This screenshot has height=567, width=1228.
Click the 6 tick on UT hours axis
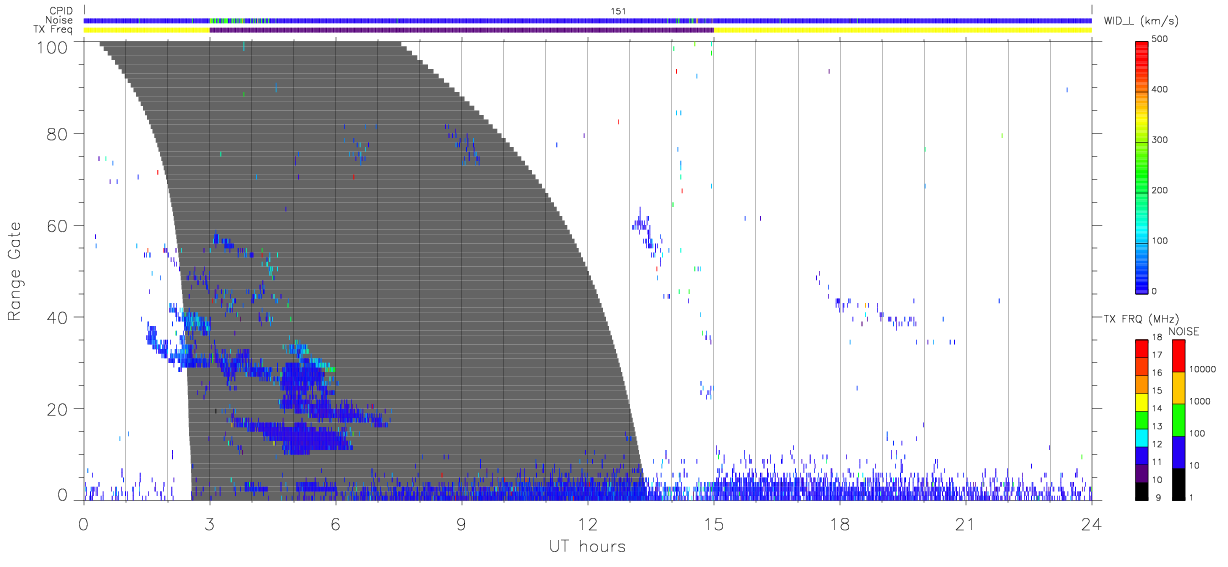click(x=335, y=523)
